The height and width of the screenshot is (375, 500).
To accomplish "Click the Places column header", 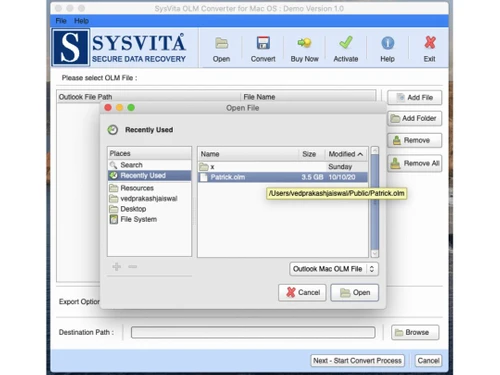I will click(x=149, y=154).
